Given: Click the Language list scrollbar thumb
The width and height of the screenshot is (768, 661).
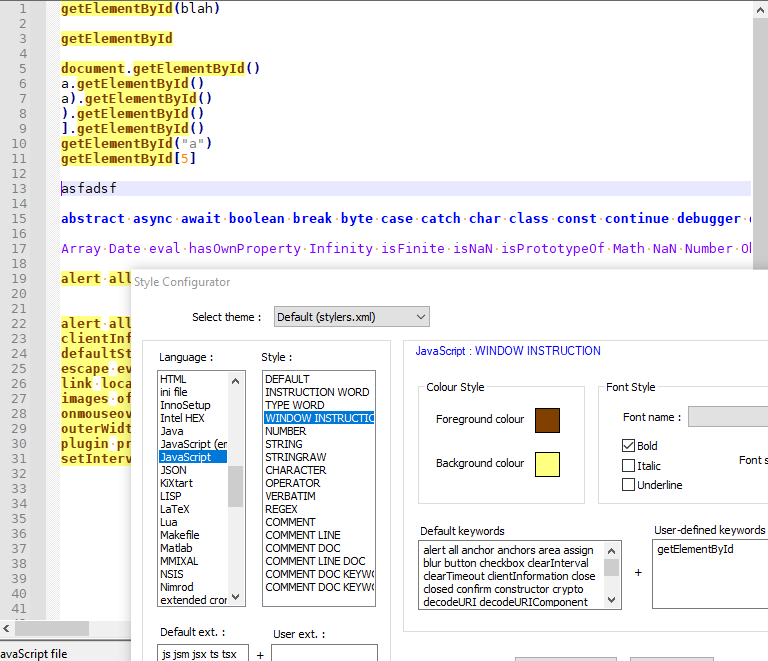Looking at the screenshot, I should coord(236,486).
